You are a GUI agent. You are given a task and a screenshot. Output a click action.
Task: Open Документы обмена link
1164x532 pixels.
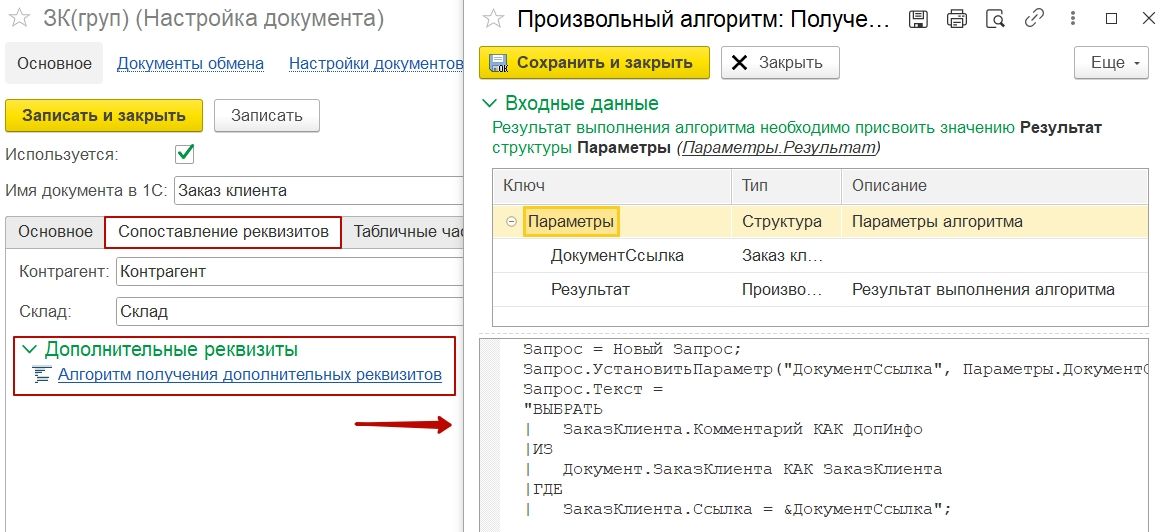pos(190,64)
